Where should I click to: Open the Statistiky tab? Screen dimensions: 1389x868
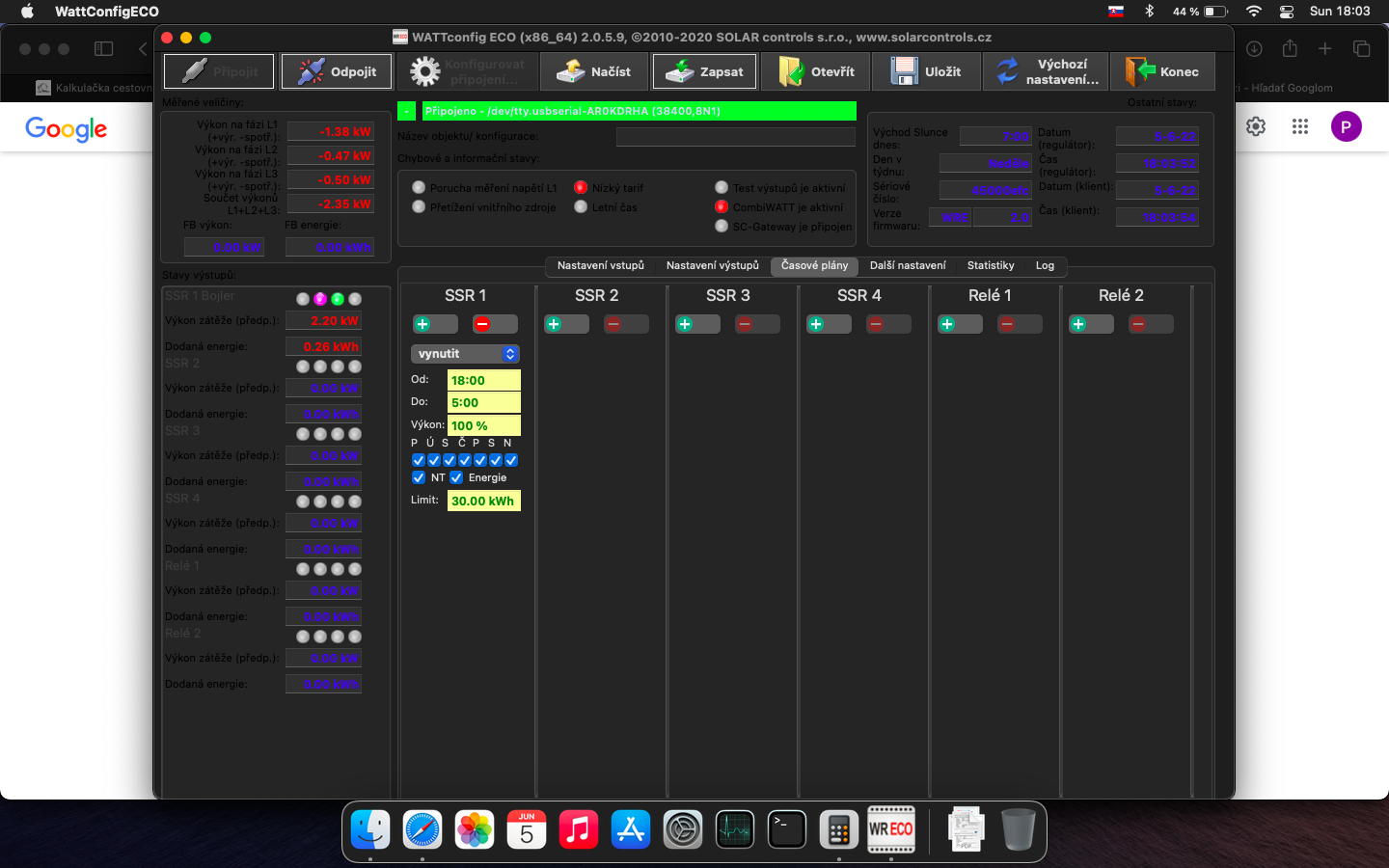coord(991,265)
